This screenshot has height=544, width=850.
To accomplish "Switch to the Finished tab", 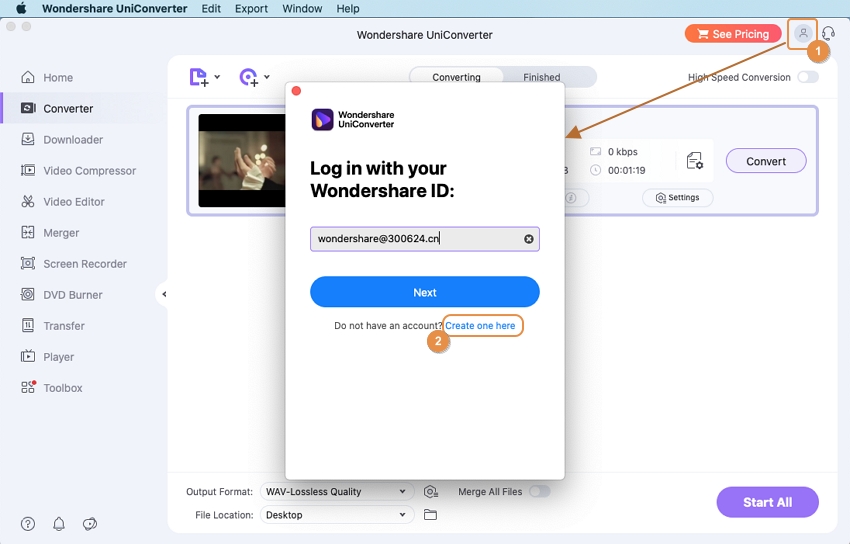I will [541, 77].
